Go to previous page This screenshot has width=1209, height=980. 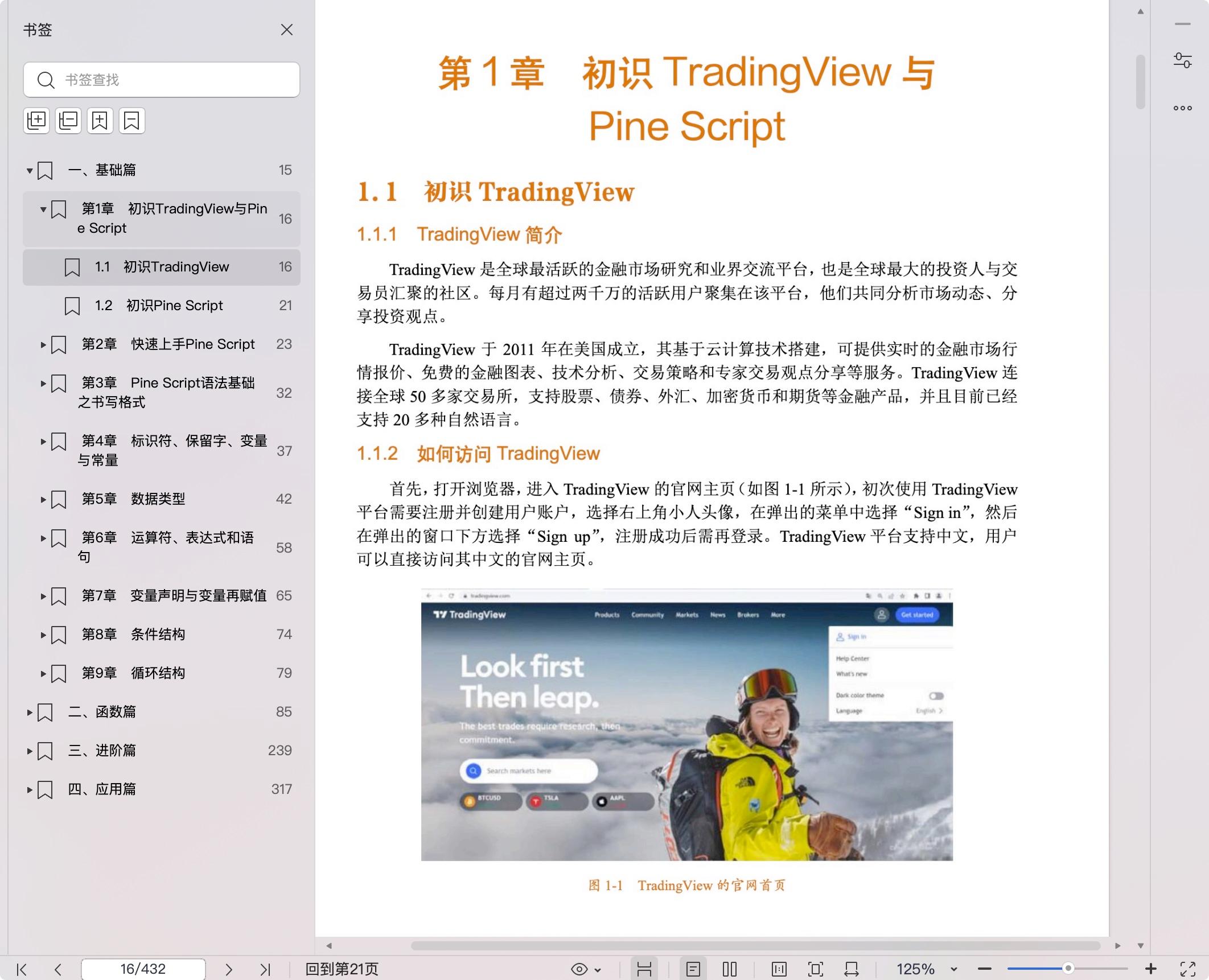pyautogui.click(x=57, y=969)
